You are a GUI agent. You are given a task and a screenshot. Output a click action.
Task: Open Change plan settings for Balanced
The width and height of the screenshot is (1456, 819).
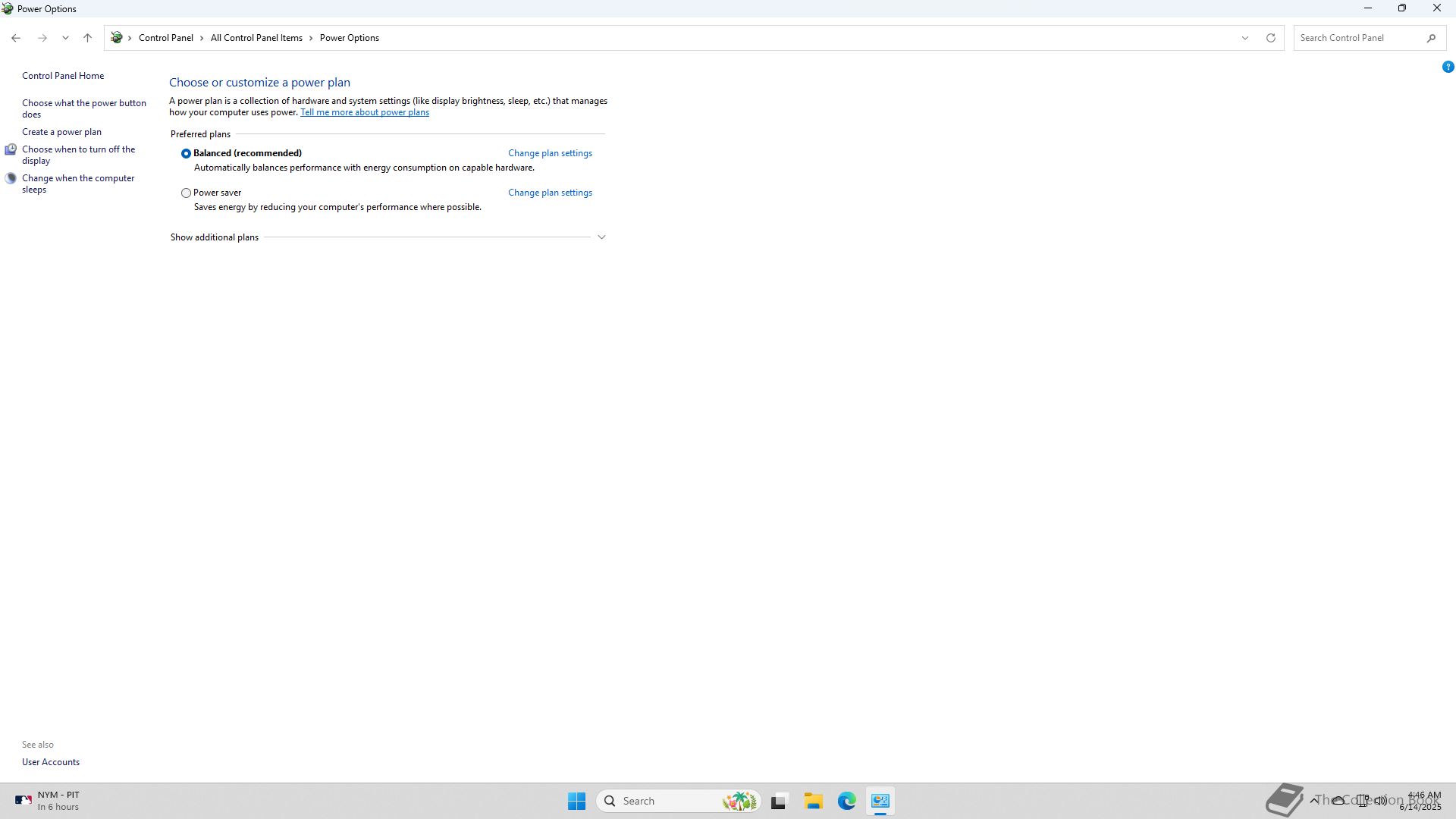coord(550,153)
